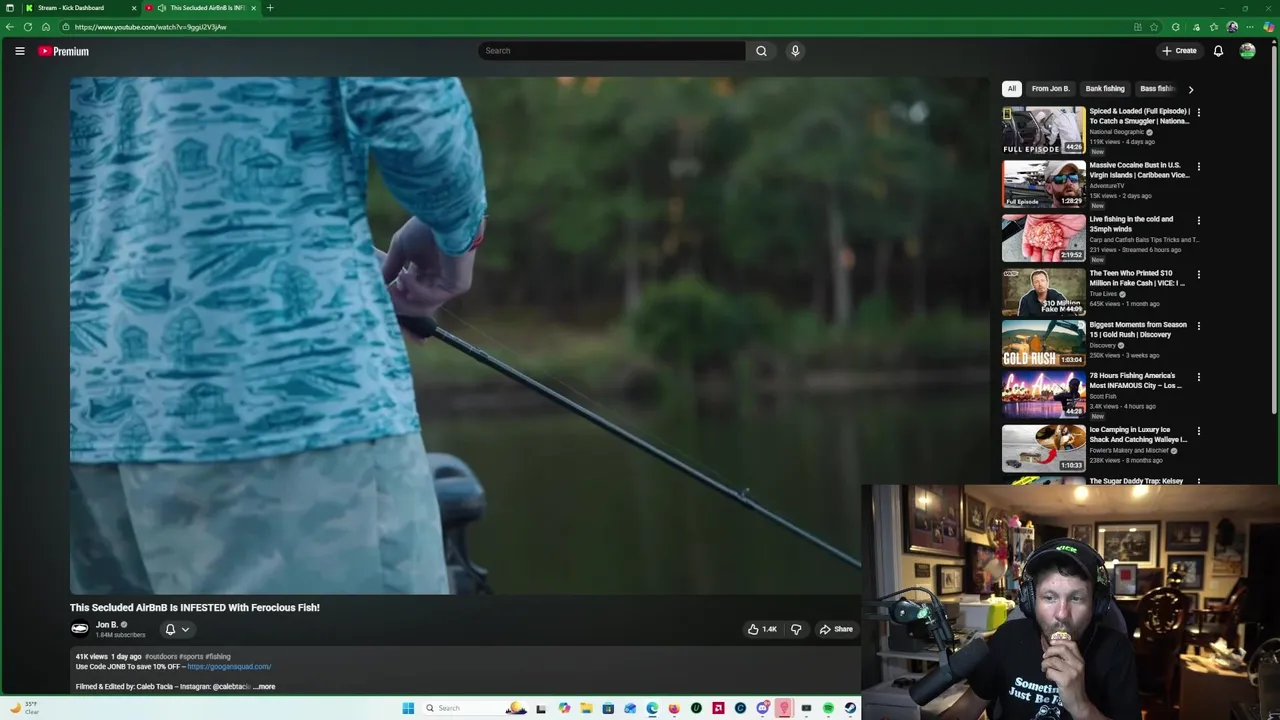Reload the page
Viewport: 1280px width, 720px height.
[28, 27]
